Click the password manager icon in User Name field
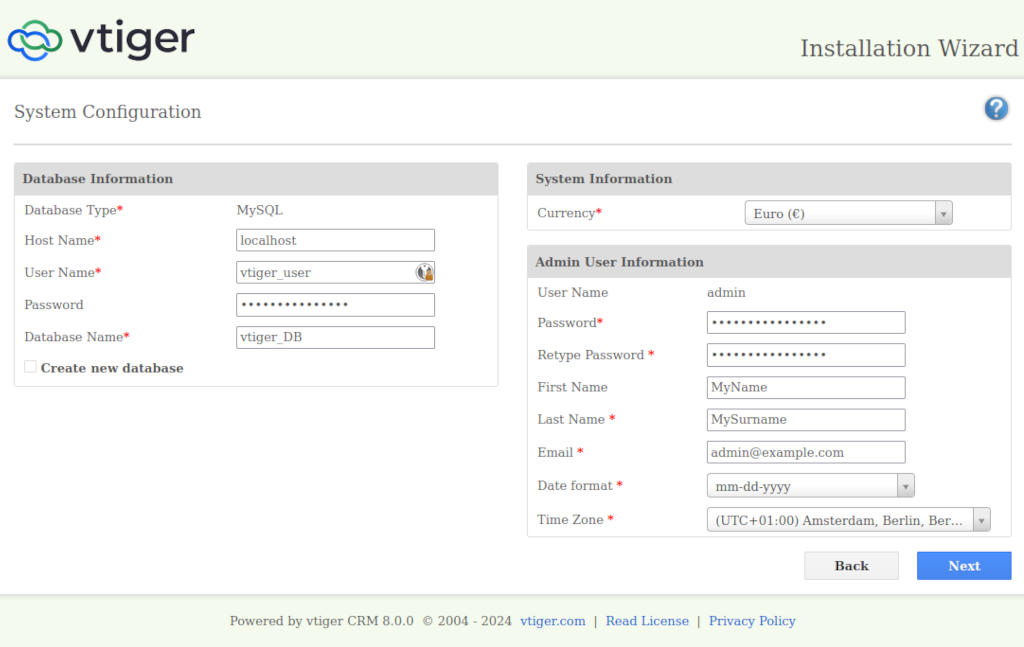Screen dimensions: 1024x647 [x=424, y=272]
